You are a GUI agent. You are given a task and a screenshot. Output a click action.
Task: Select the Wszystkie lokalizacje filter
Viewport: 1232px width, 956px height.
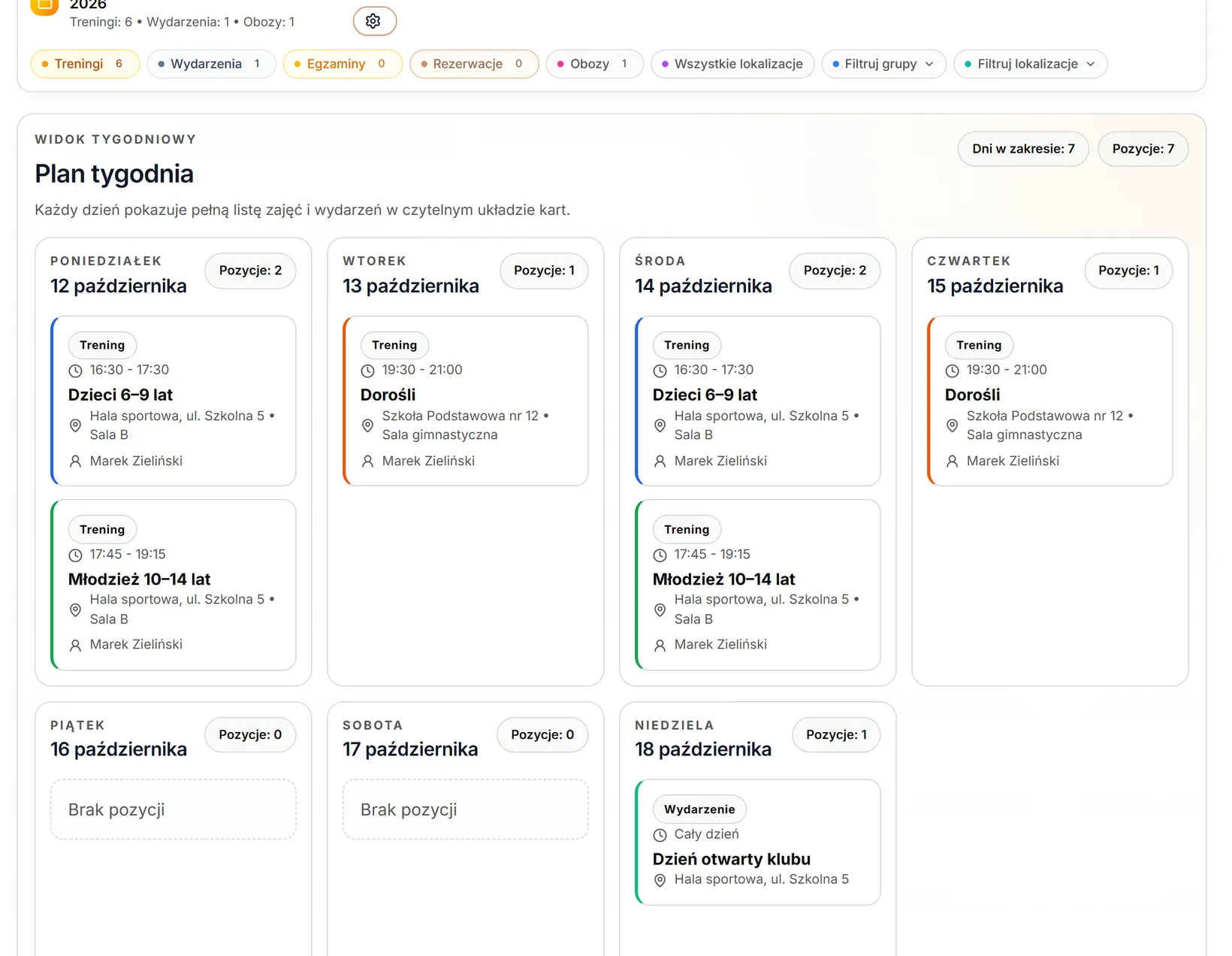(732, 64)
